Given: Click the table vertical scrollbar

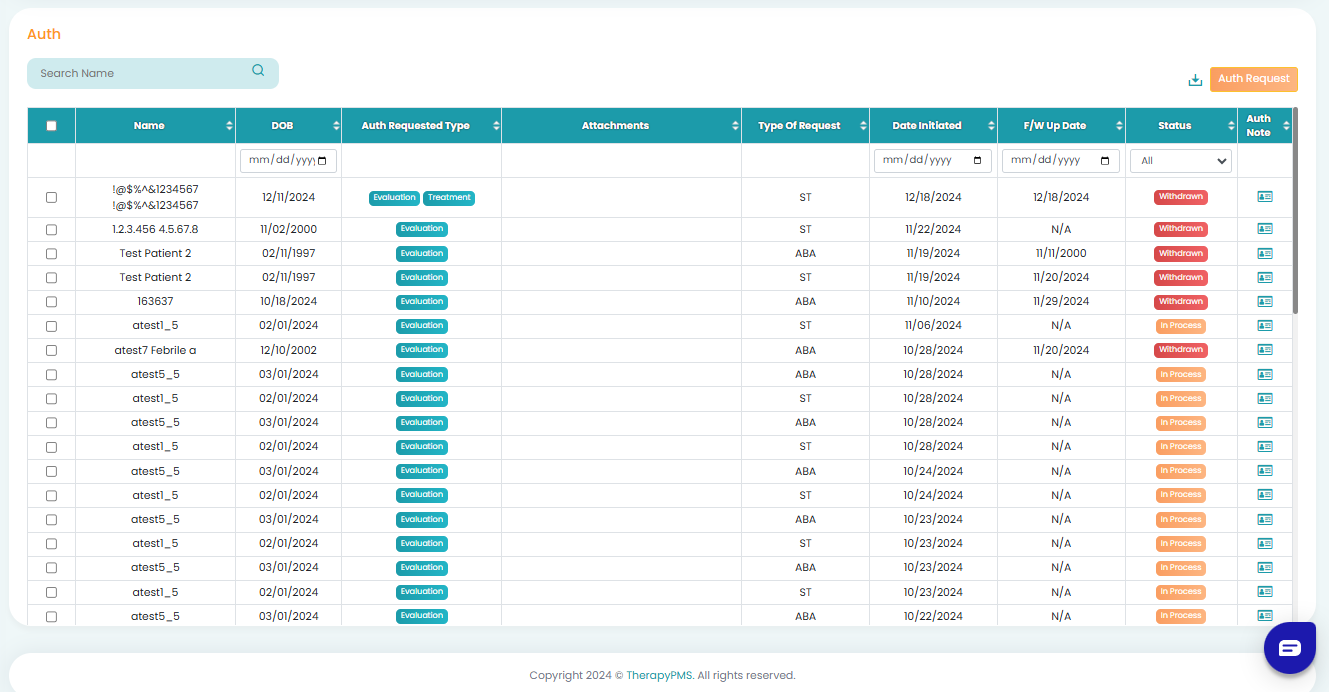Looking at the screenshot, I should [x=1295, y=210].
